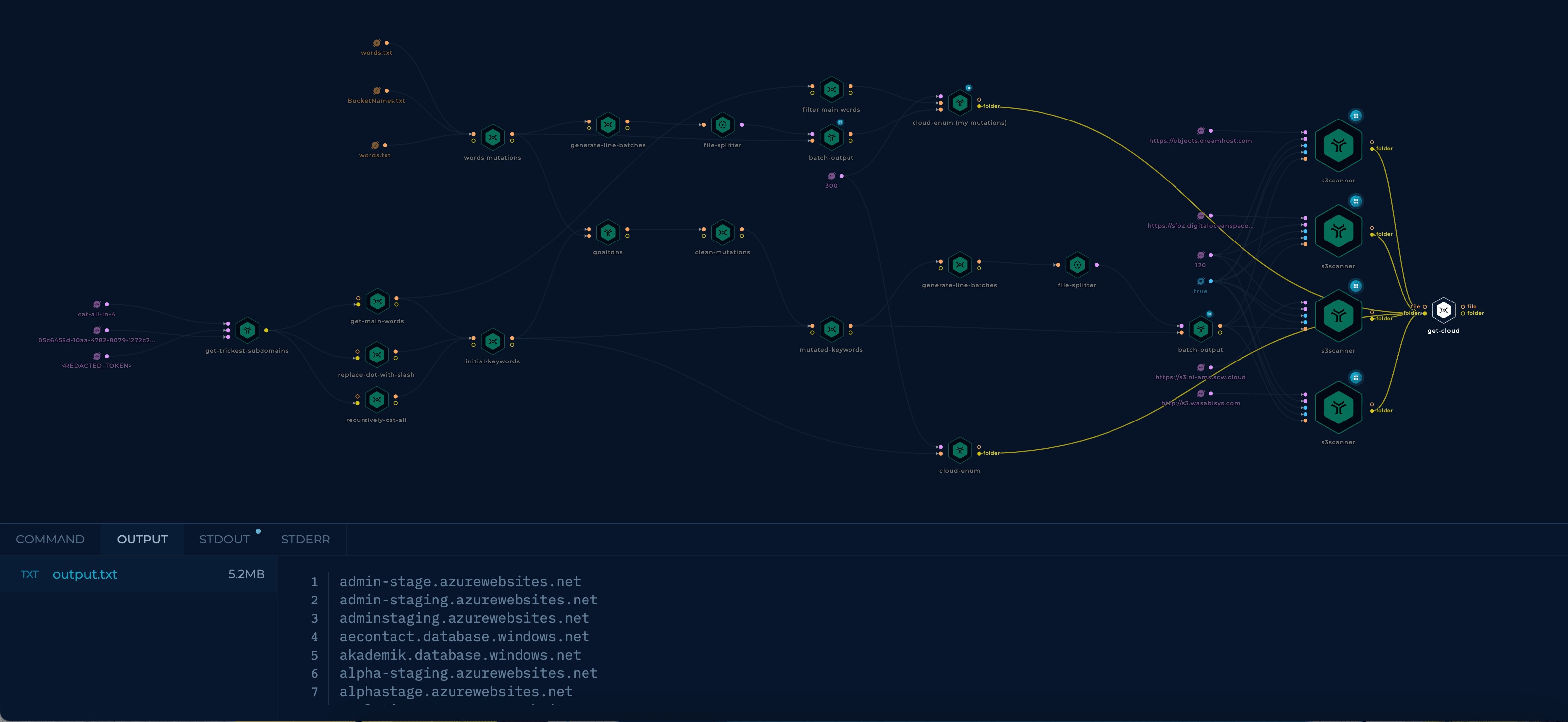Click the 5.2MB file size label
This screenshot has width=1568, height=722.
click(x=246, y=574)
